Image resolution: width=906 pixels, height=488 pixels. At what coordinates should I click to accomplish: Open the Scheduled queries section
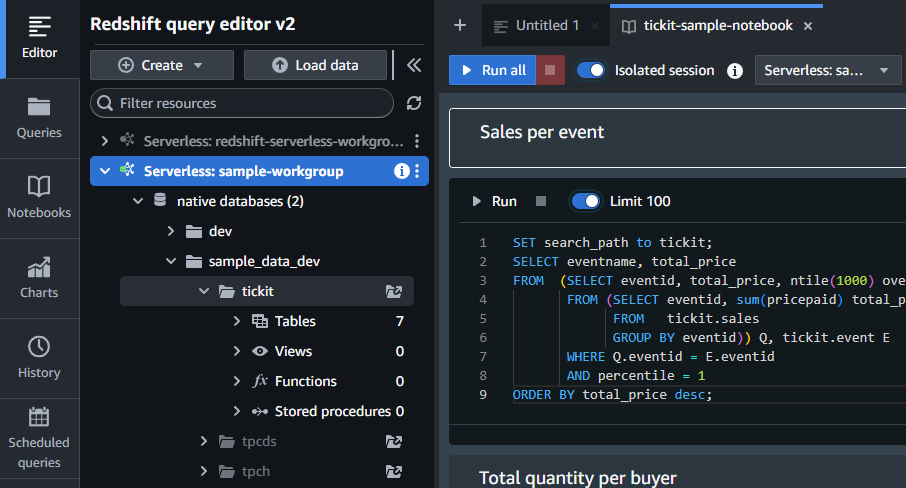pyautogui.click(x=39, y=438)
